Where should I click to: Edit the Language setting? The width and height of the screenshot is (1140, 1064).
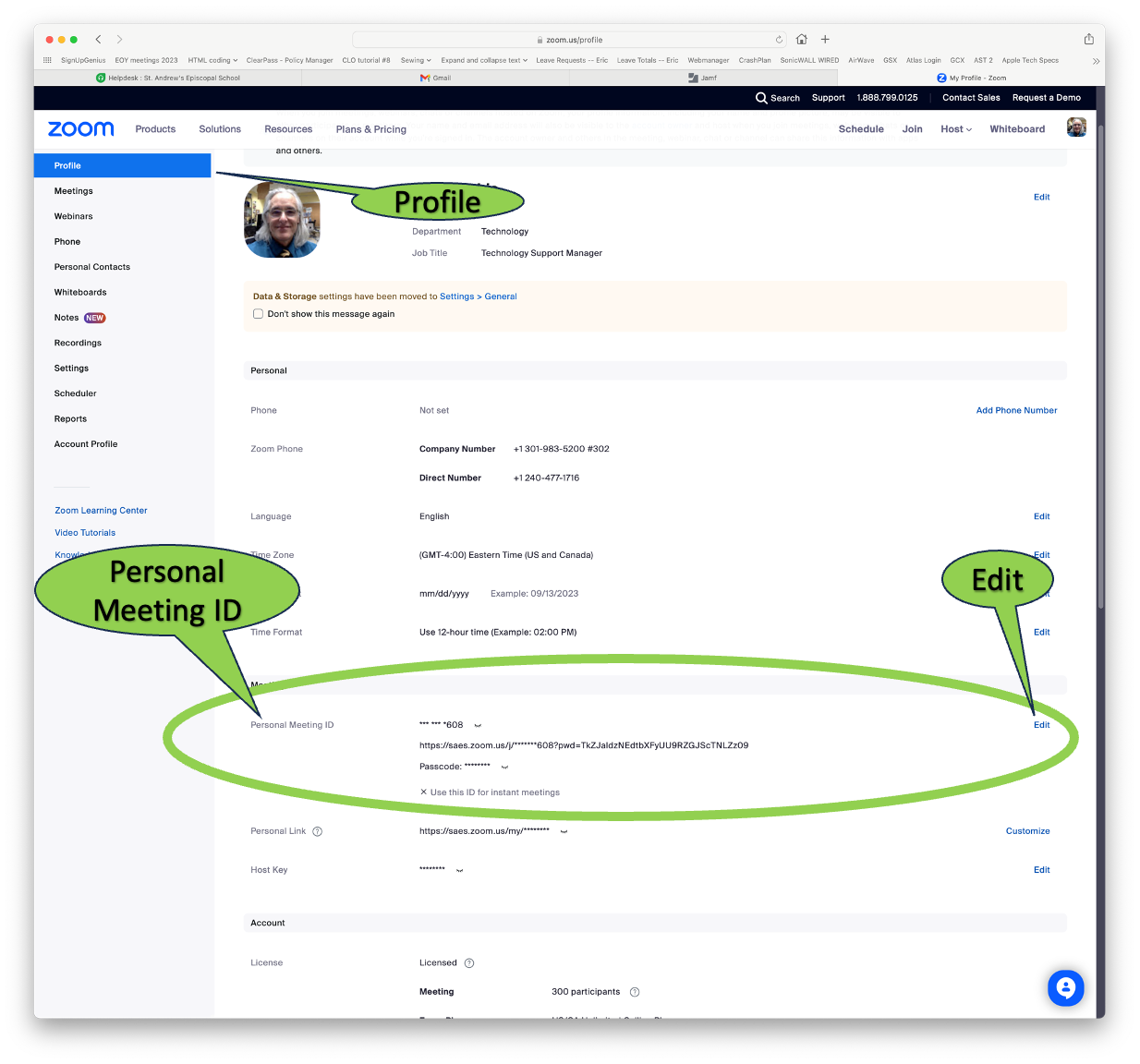pyautogui.click(x=1041, y=517)
